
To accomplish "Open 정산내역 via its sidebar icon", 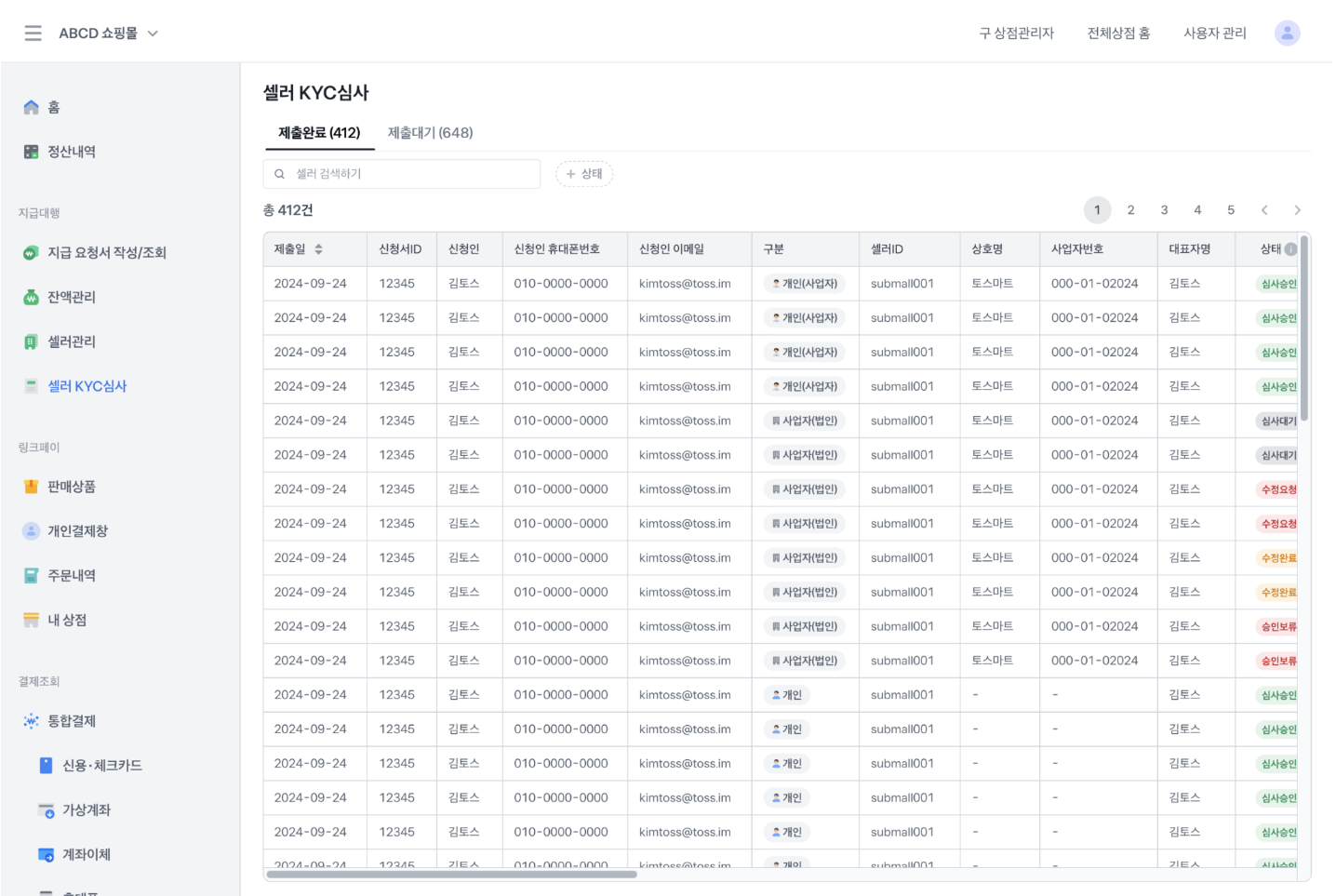I will (32, 152).
